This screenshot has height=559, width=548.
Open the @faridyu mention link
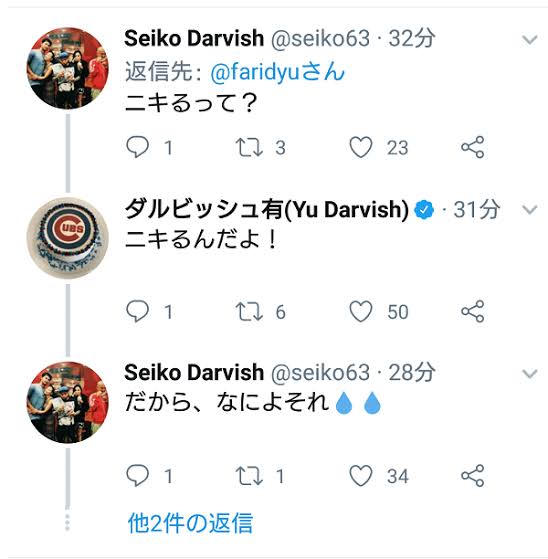(277, 72)
